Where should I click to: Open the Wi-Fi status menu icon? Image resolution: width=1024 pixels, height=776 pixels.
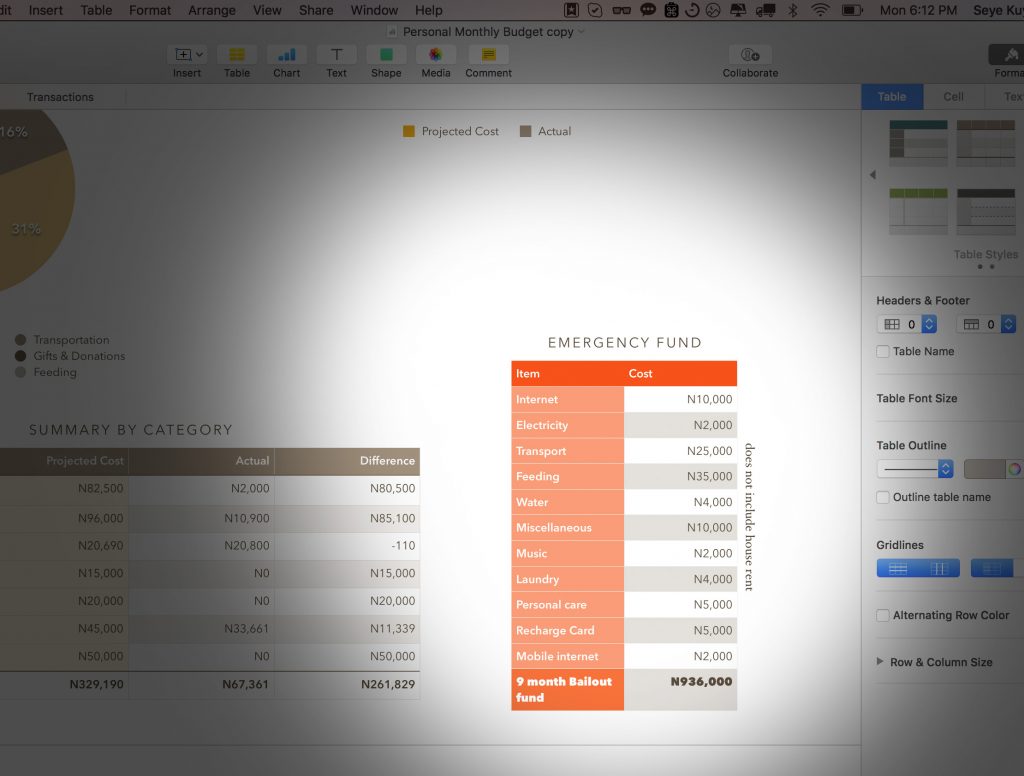(x=820, y=10)
